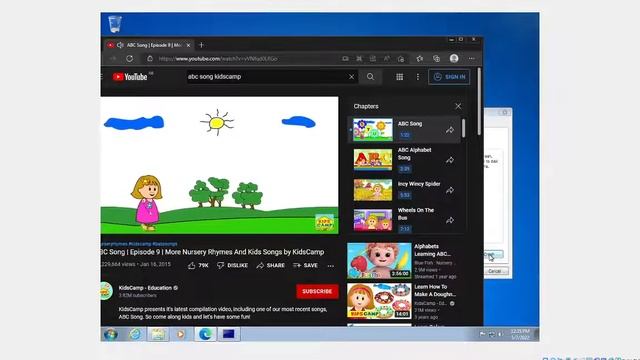This screenshot has width=640, height=360.
Task: Share the Incy Wincy Spider chapter
Action: (x=450, y=190)
